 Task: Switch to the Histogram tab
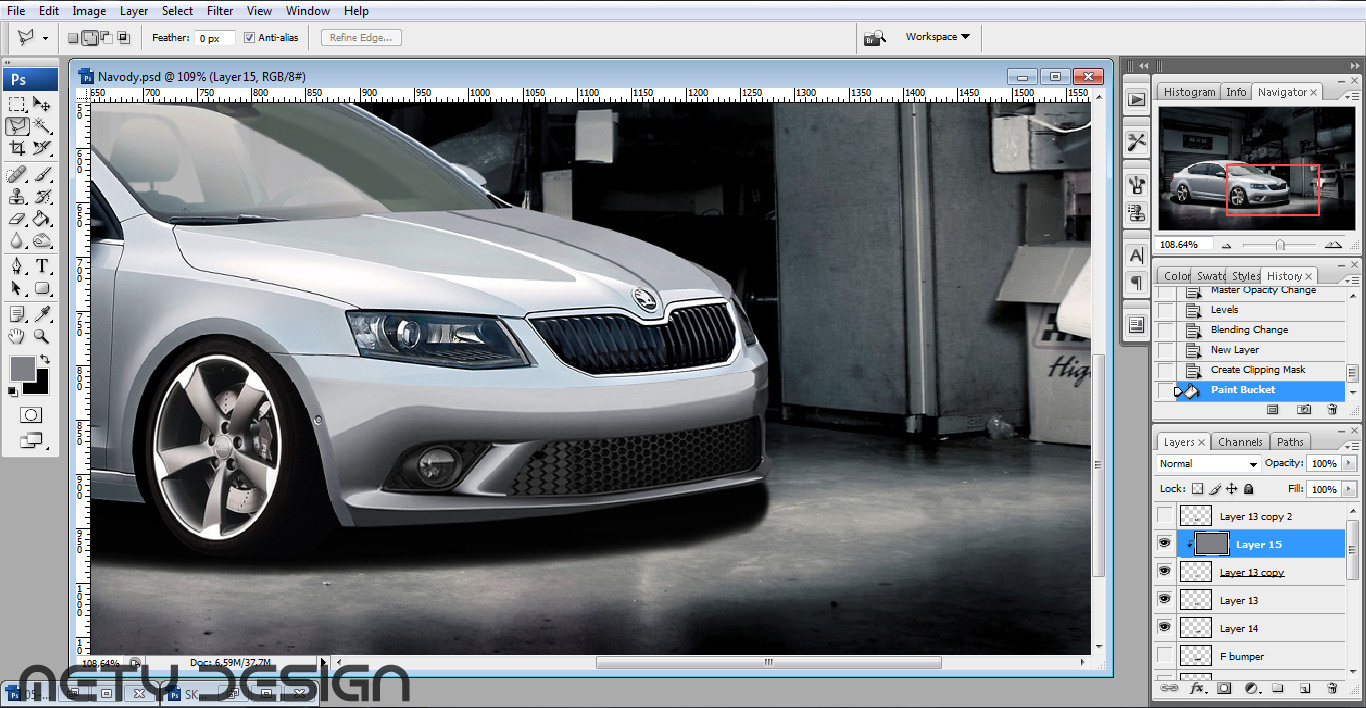tap(1189, 92)
